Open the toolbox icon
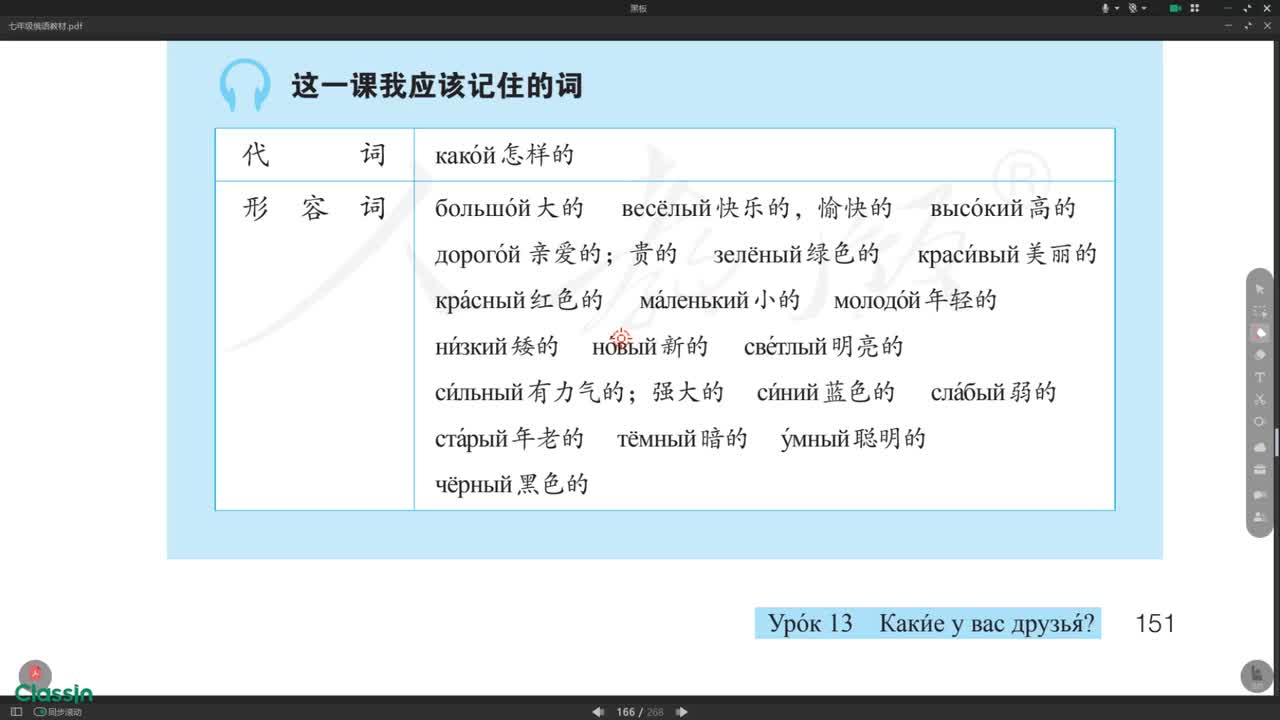Screen dimensions: 1280x720 point(1260,470)
